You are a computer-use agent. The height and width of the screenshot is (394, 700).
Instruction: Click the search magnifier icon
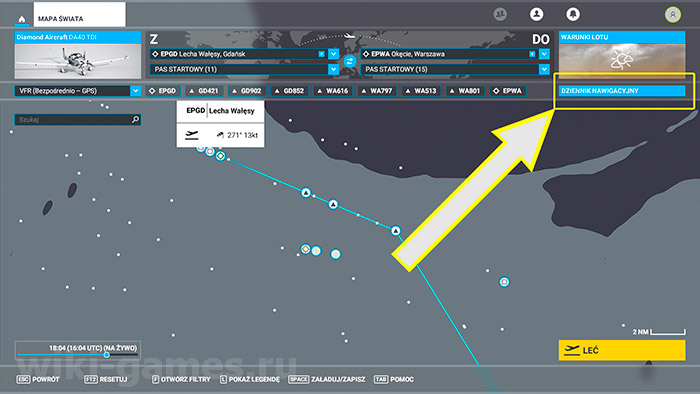tap(135, 120)
